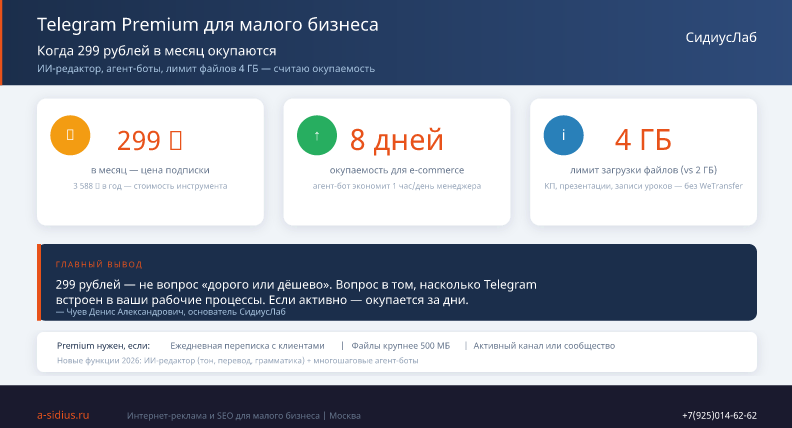Click the phone number +7(925)014-62-62
This screenshot has width=792, height=428.
click(719, 415)
